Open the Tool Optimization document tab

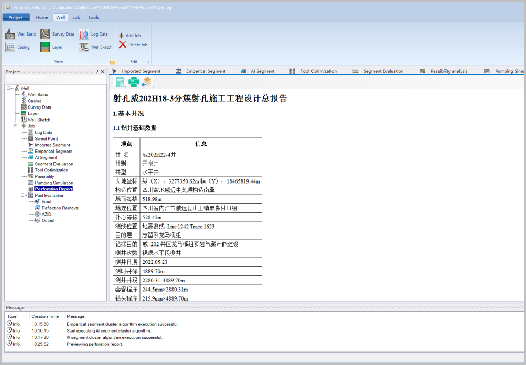[x=313, y=71]
